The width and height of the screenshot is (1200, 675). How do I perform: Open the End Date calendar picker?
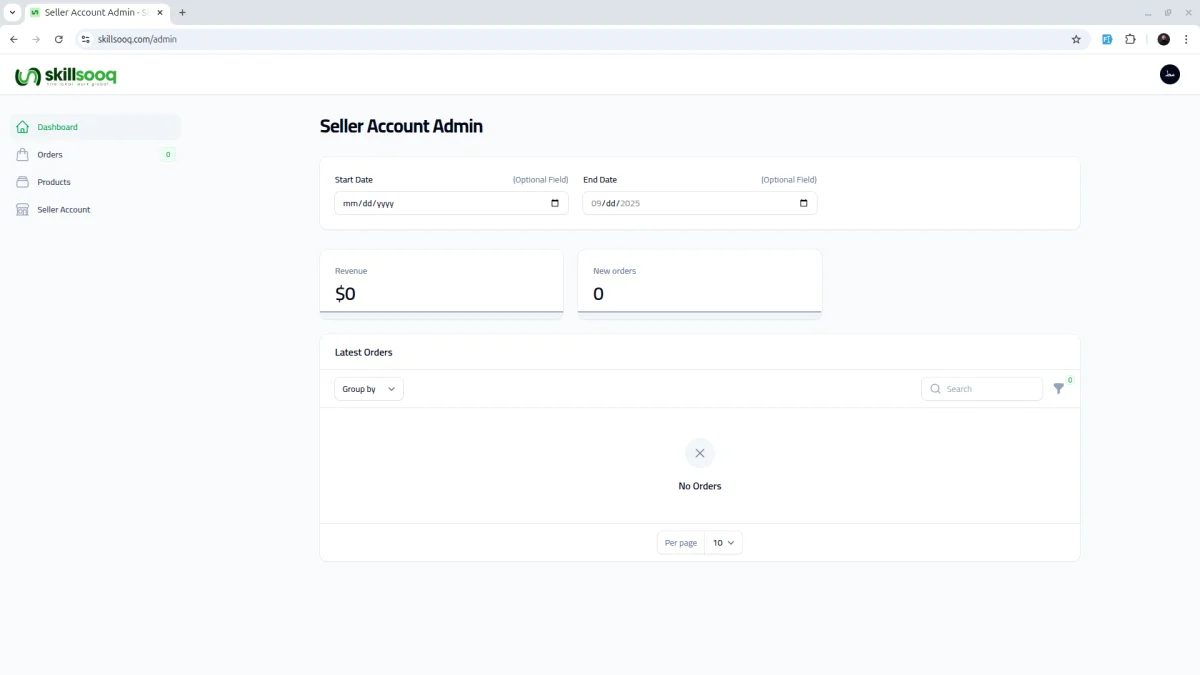(x=804, y=203)
